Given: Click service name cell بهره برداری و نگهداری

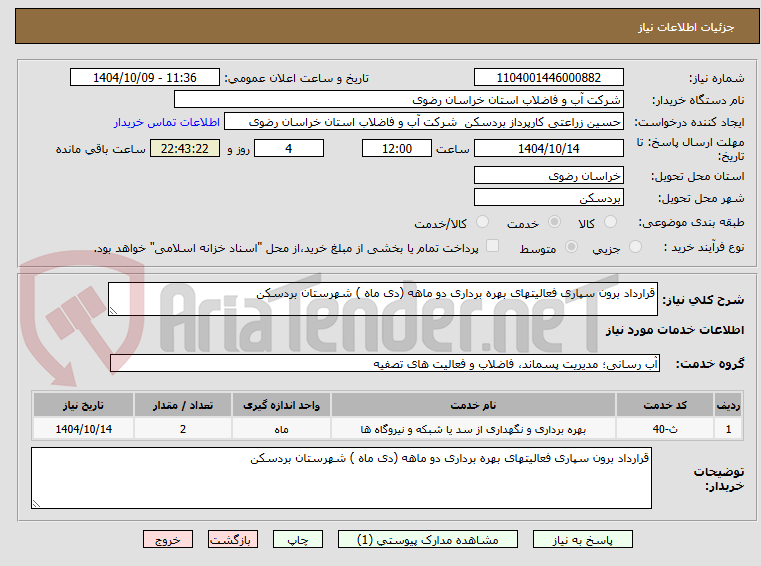Looking at the screenshot, I should (x=473, y=429).
